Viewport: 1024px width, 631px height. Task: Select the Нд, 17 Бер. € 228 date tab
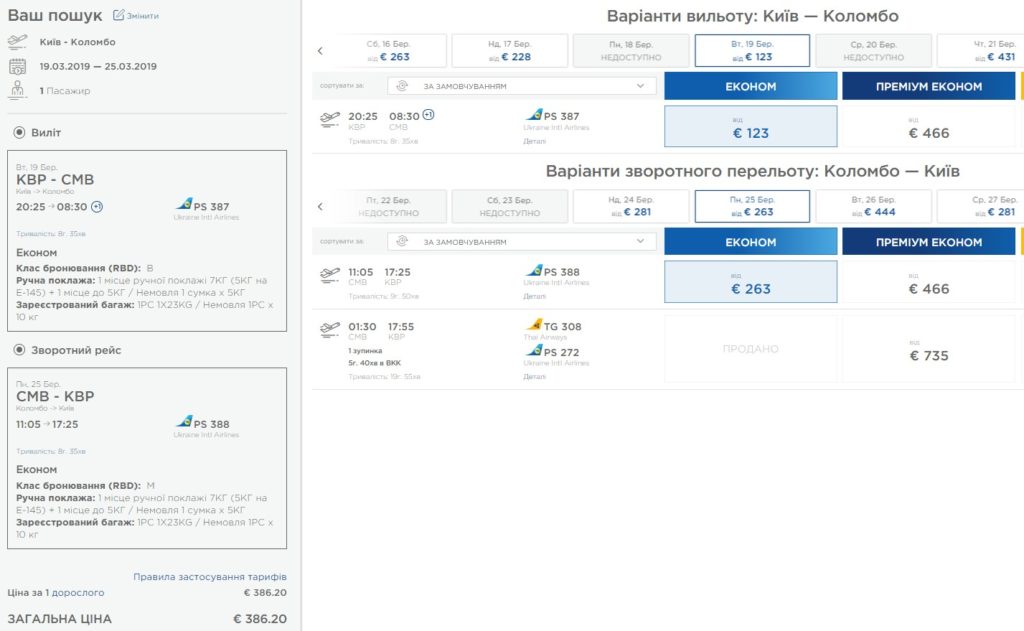click(x=510, y=50)
